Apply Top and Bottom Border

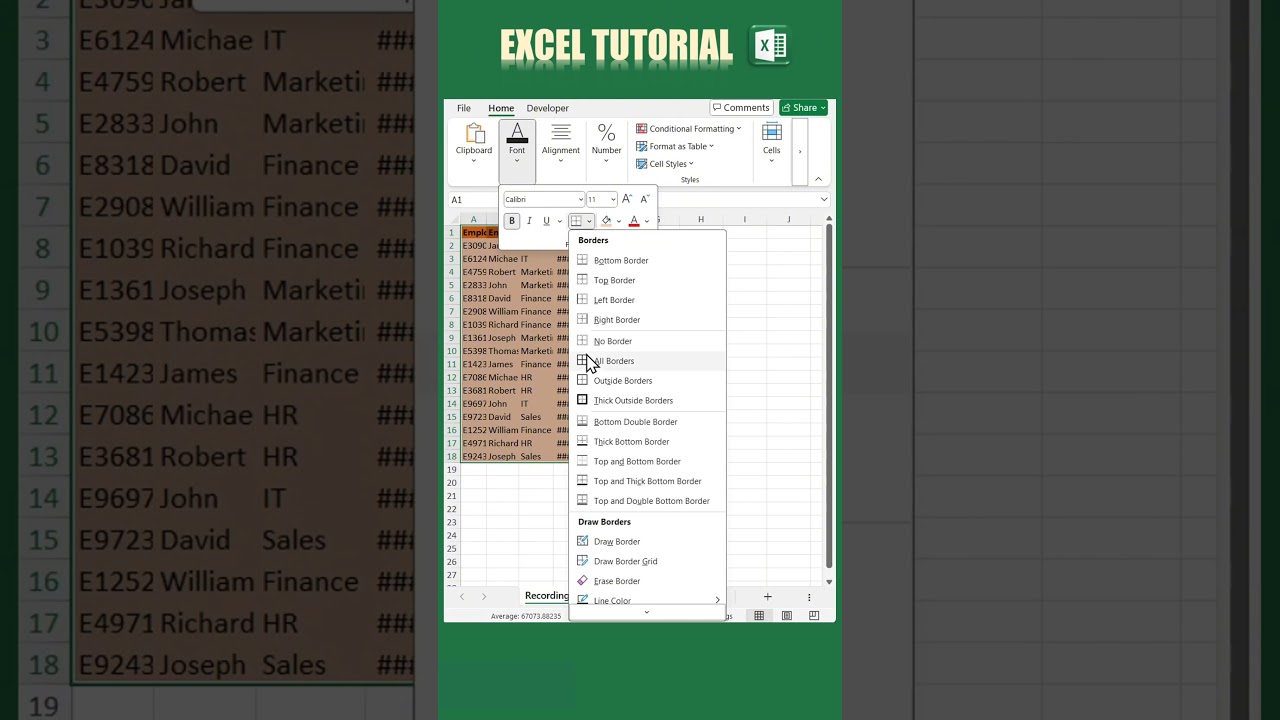[x=647, y=462]
